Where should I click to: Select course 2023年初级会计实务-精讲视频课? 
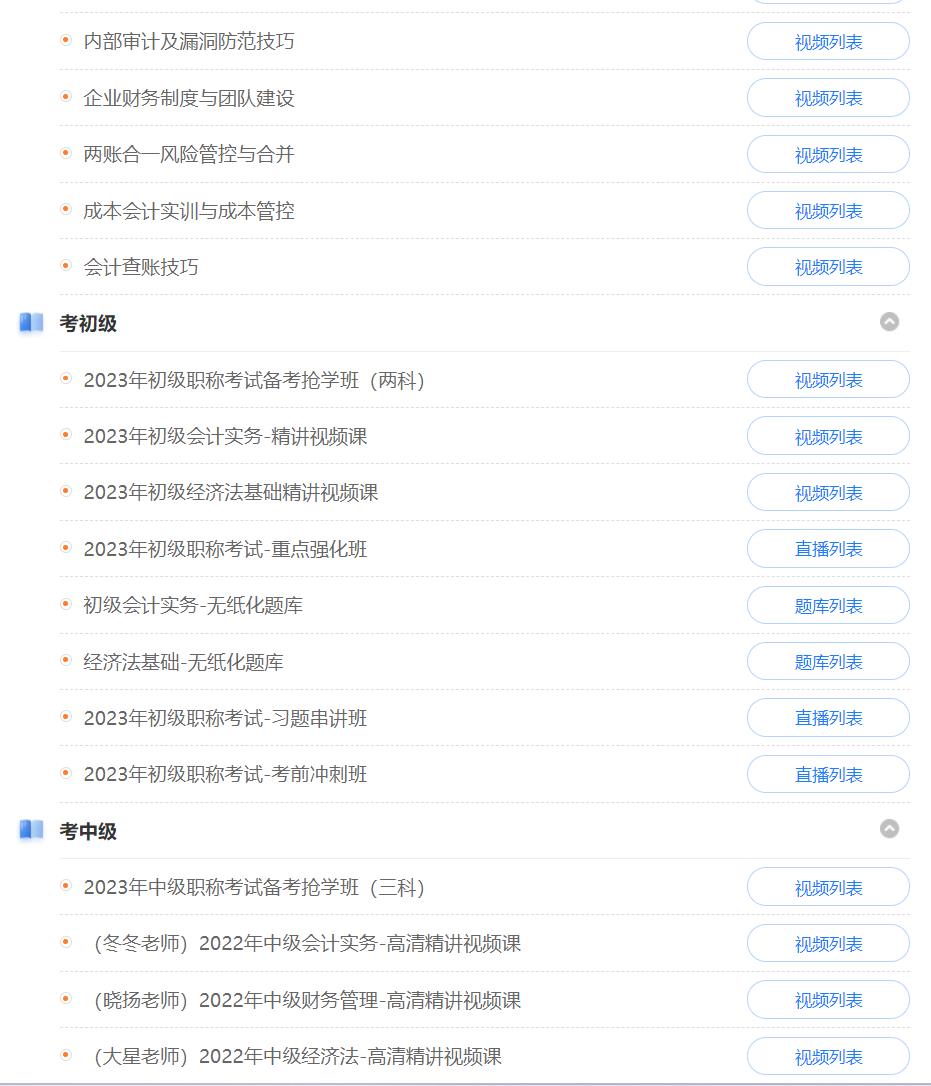click(225, 436)
